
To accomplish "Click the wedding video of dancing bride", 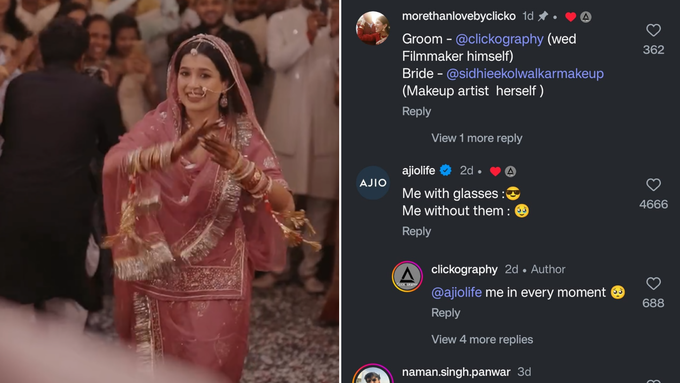I will (x=170, y=191).
